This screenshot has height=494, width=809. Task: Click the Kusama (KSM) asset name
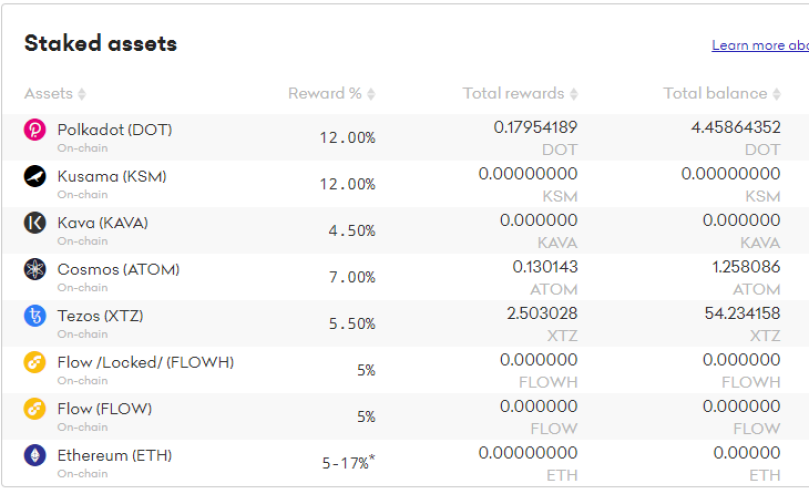[111, 177]
